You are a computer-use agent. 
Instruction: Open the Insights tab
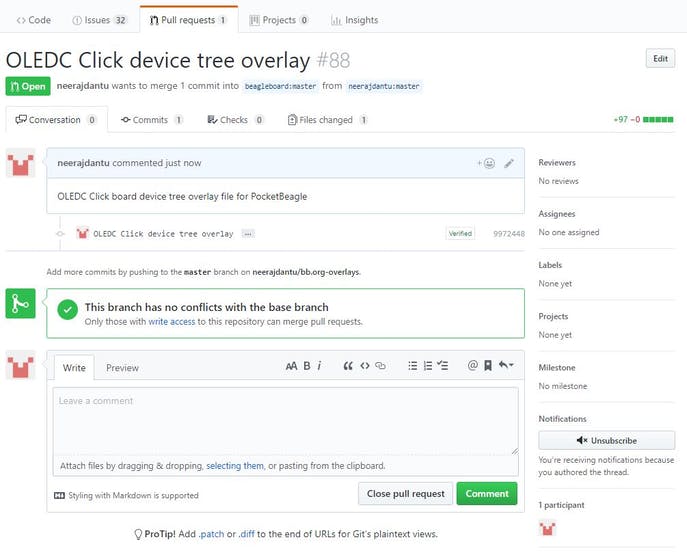pos(354,20)
